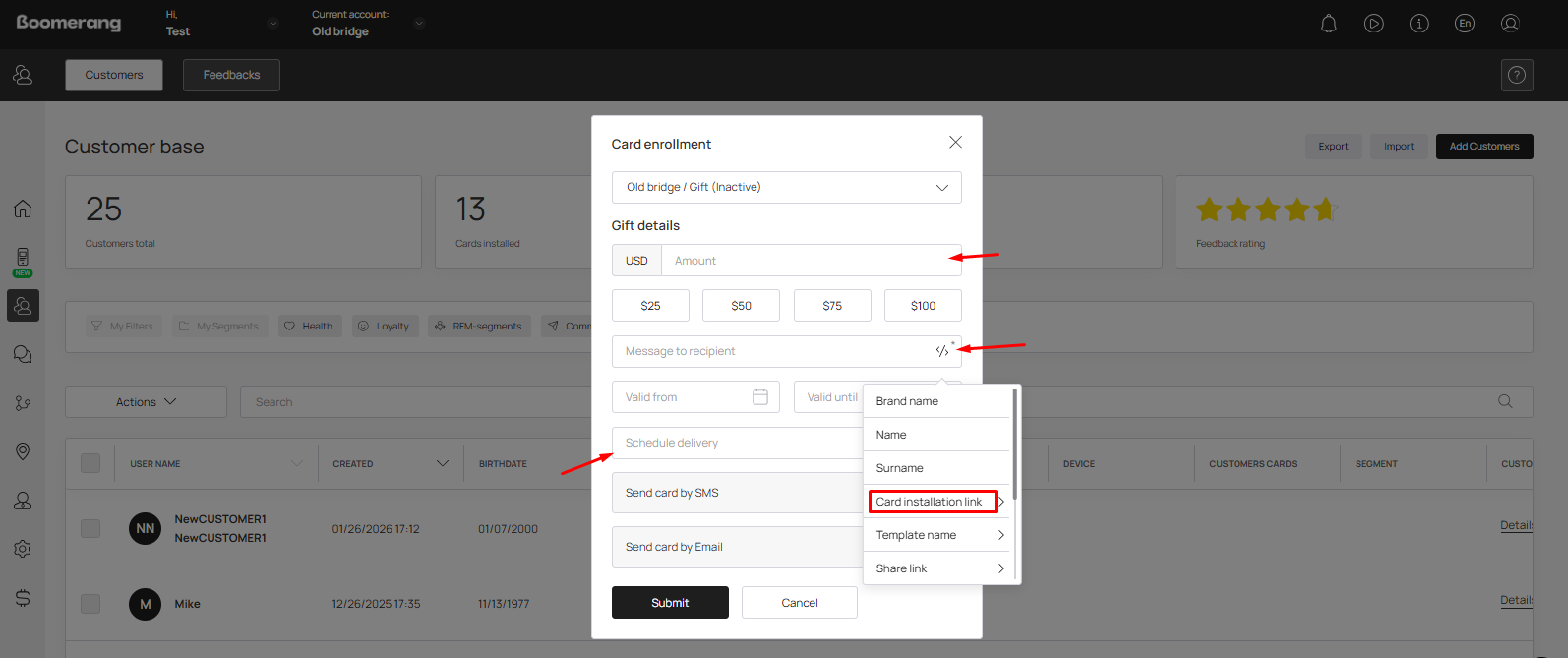Image resolution: width=1568 pixels, height=658 pixels.
Task: Open the location pin icon in sidebar
Action: 23,451
